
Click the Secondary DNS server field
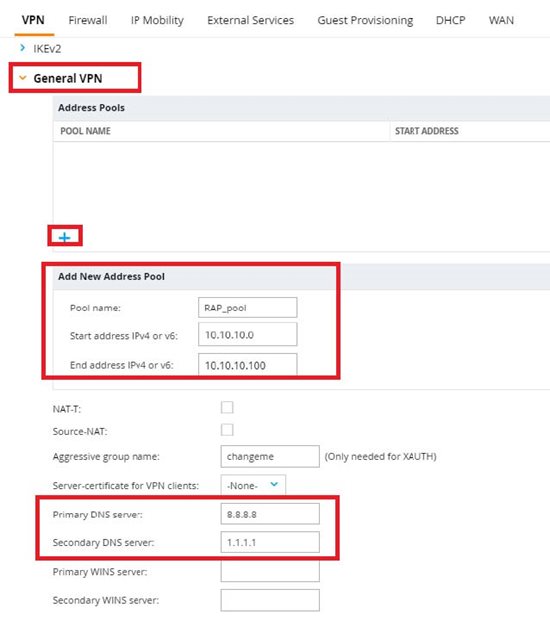tap(270, 542)
